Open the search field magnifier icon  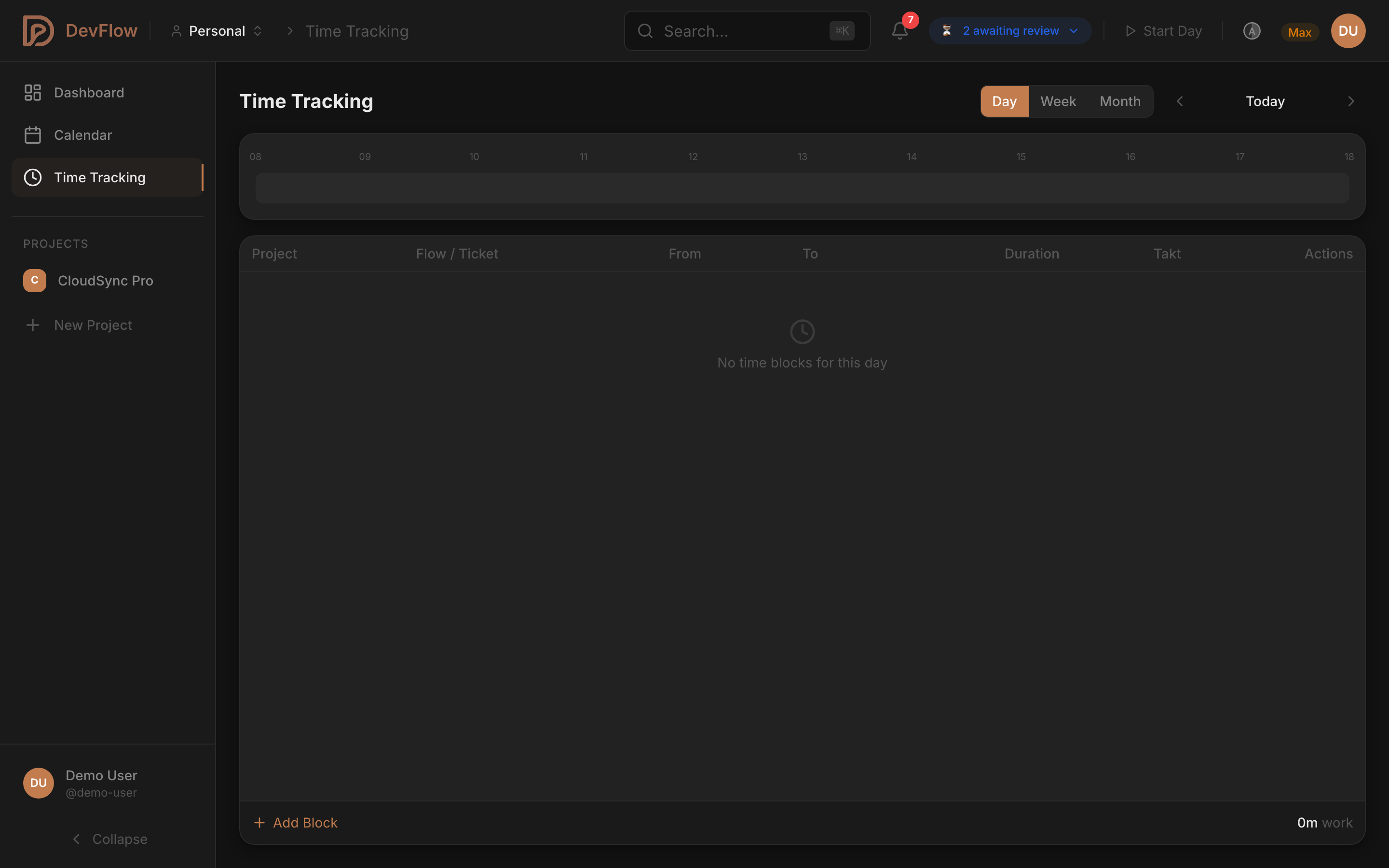pyautogui.click(x=645, y=31)
